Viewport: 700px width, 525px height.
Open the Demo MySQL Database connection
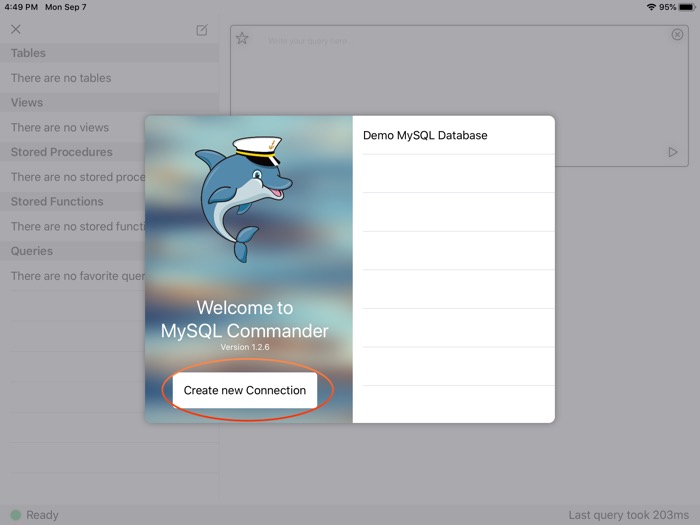click(454, 135)
